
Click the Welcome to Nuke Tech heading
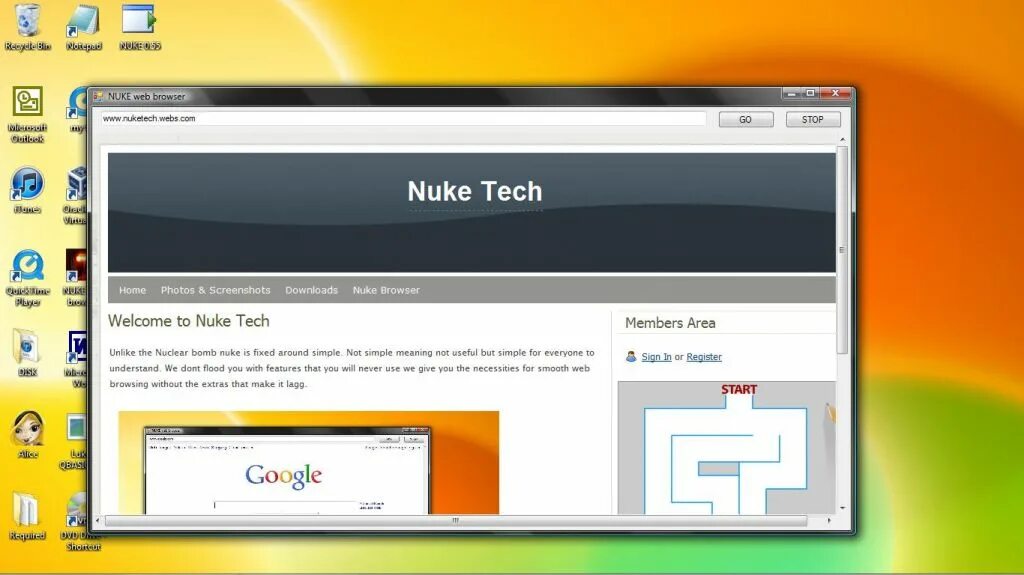click(x=189, y=321)
